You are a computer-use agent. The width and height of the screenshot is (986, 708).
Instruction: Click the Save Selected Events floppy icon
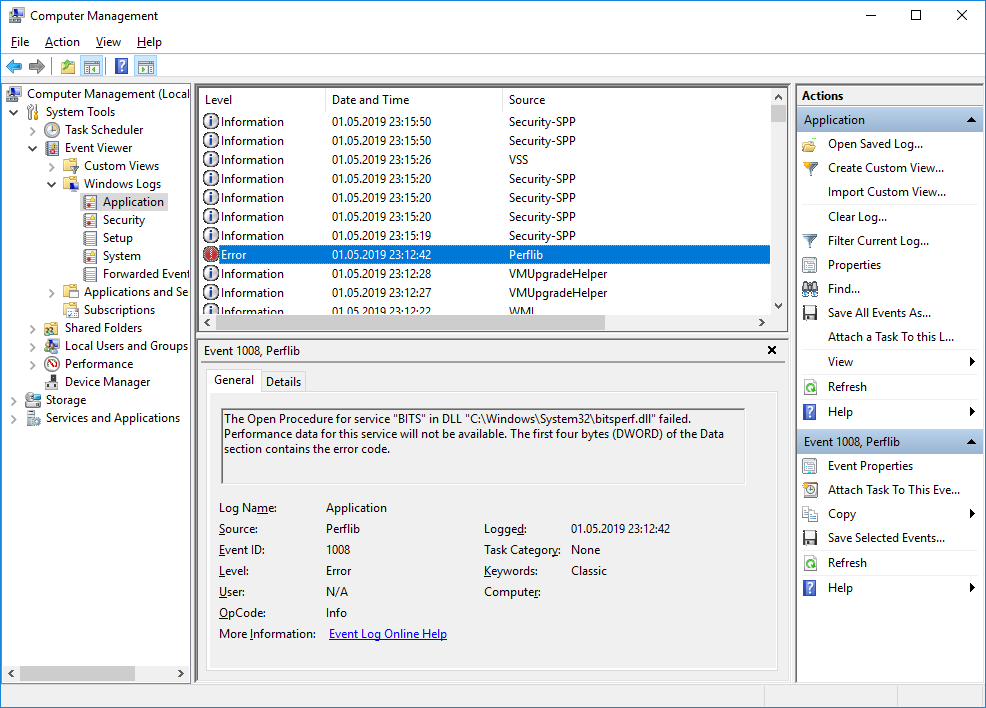[x=810, y=538]
